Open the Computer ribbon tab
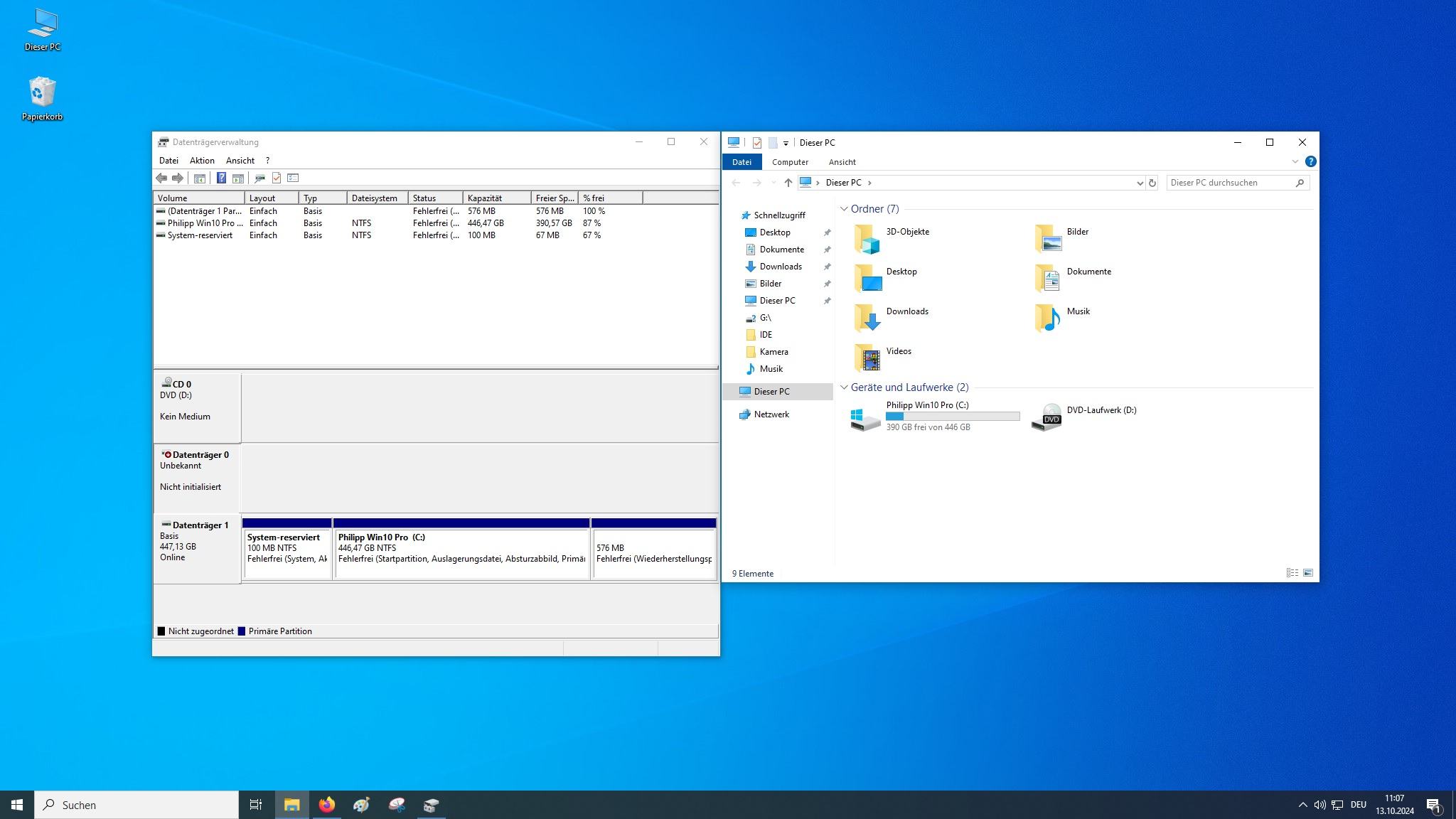The width and height of the screenshot is (1456, 819). point(790,162)
